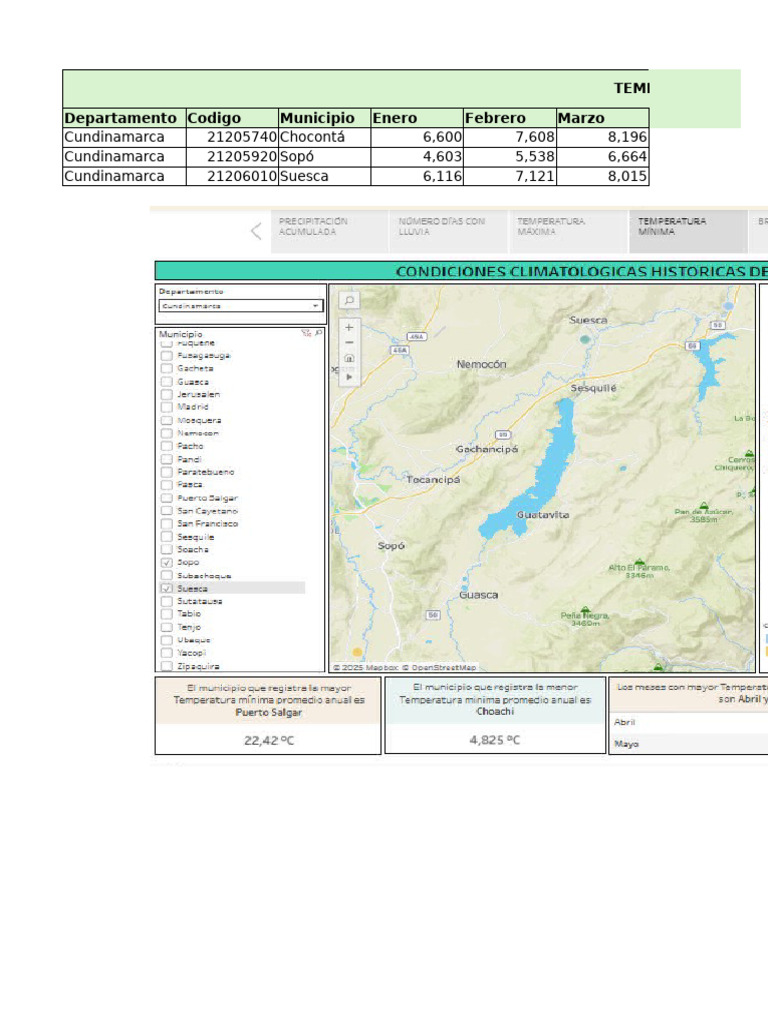The image size is (768, 1024).
Task: Select the Chocontá cell in the table
Action: 325,137
